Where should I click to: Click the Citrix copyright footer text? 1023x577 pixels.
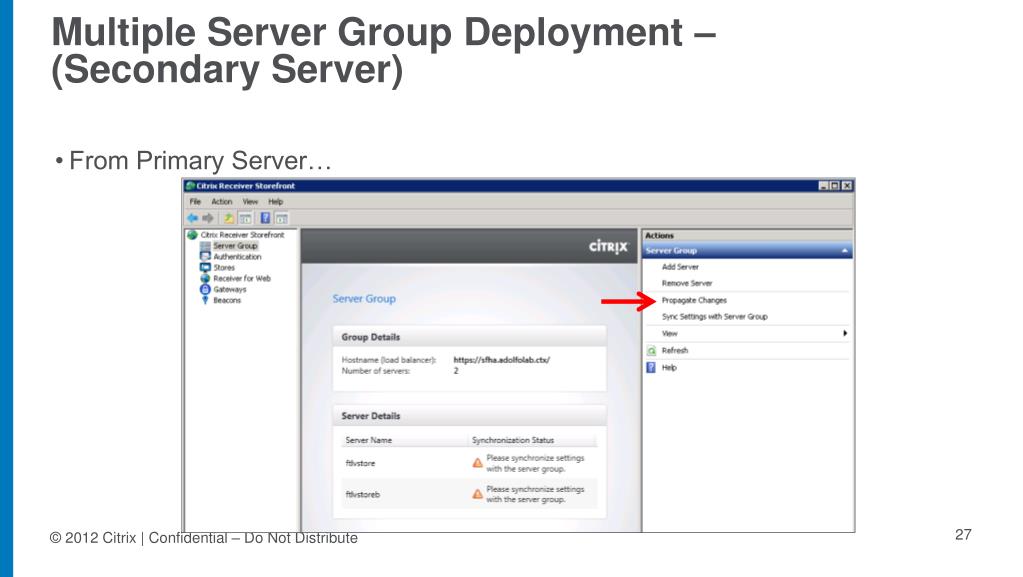204,538
